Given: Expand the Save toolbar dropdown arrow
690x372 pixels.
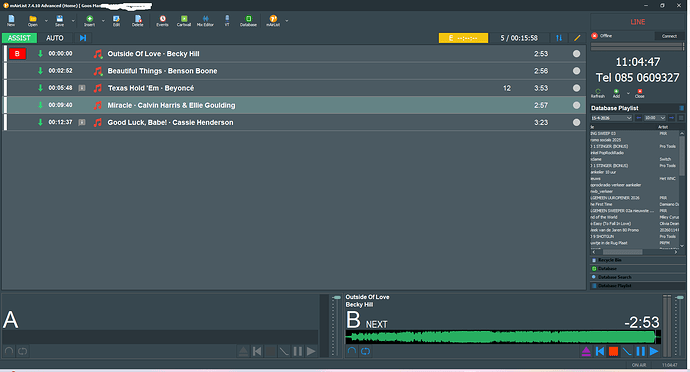Looking at the screenshot, I should pos(73,20).
